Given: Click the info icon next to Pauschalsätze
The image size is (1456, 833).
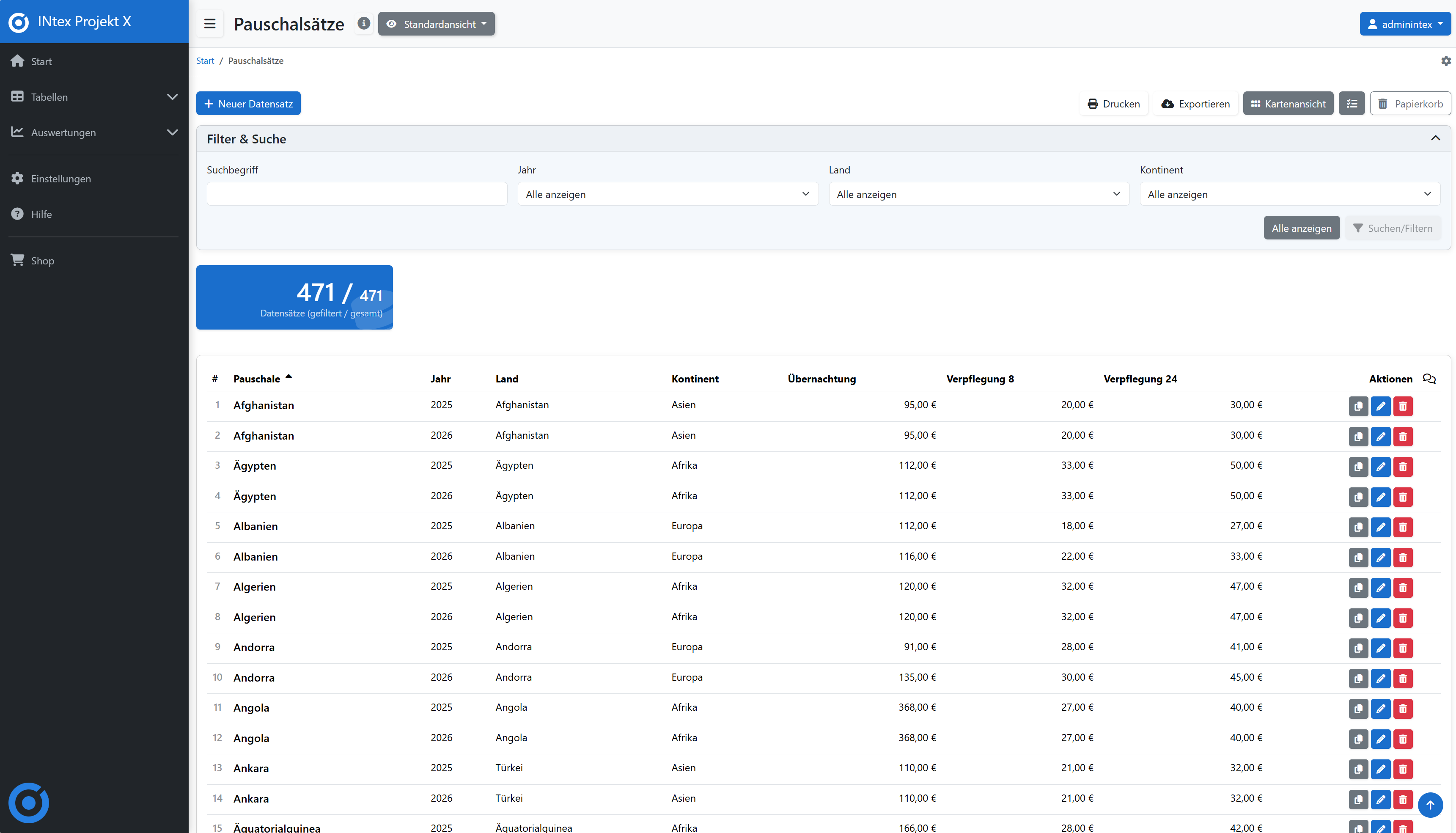Looking at the screenshot, I should click(x=364, y=23).
